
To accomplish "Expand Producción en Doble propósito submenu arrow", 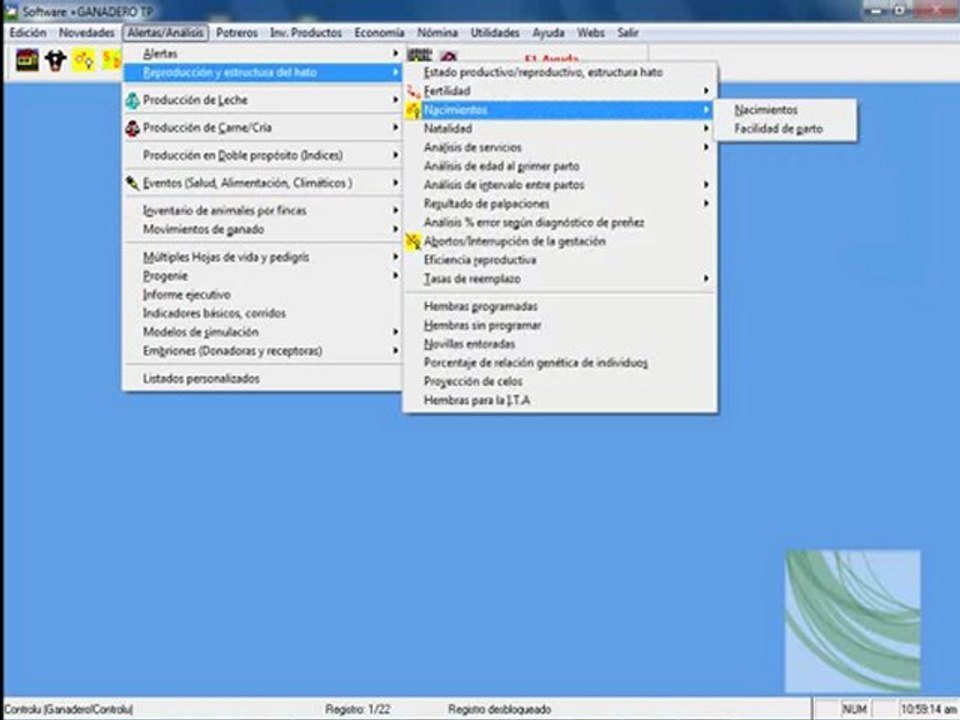I will 395,155.
